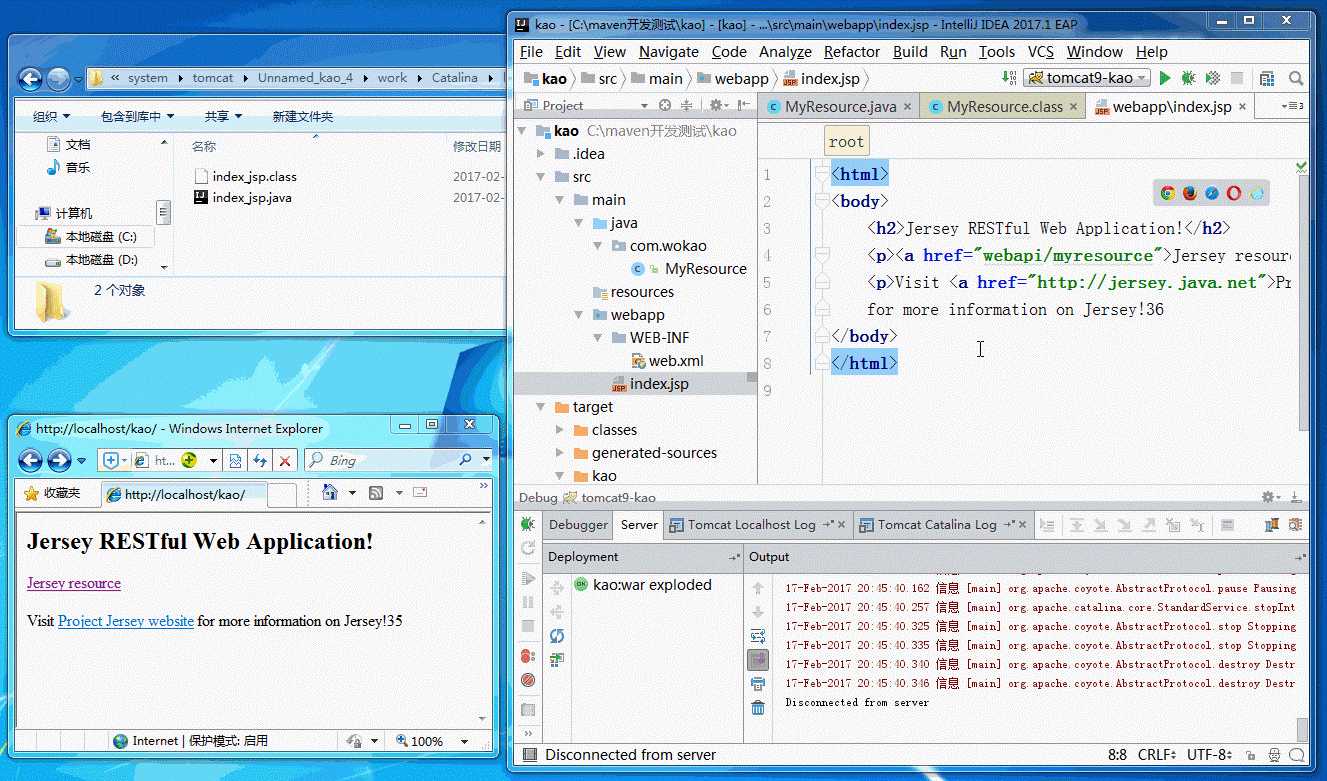1327x781 pixels.
Task: Close the MyResource.class editor tab
Action: point(1073,107)
